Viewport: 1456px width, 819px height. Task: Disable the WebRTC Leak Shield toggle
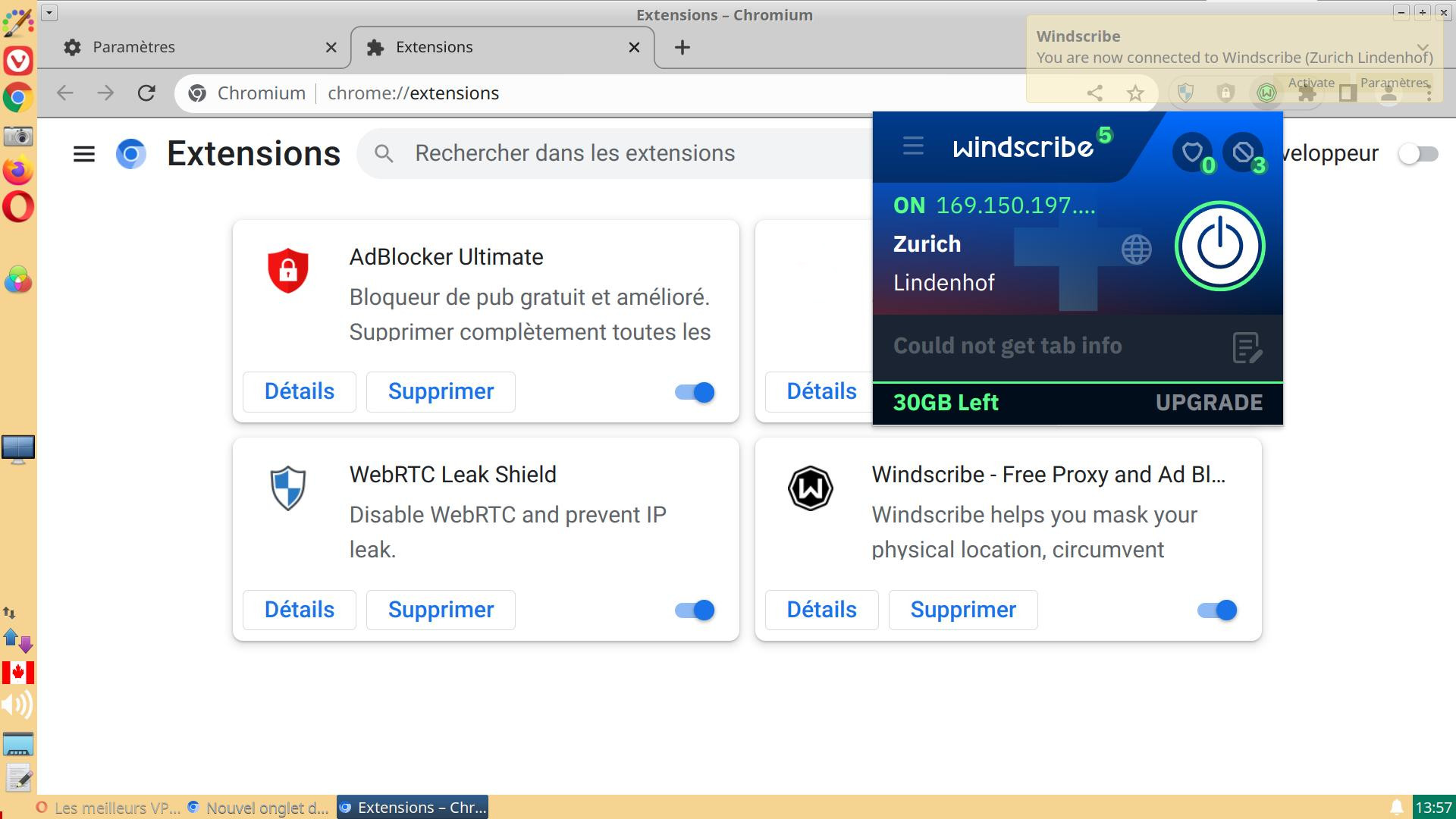click(x=695, y=610)
